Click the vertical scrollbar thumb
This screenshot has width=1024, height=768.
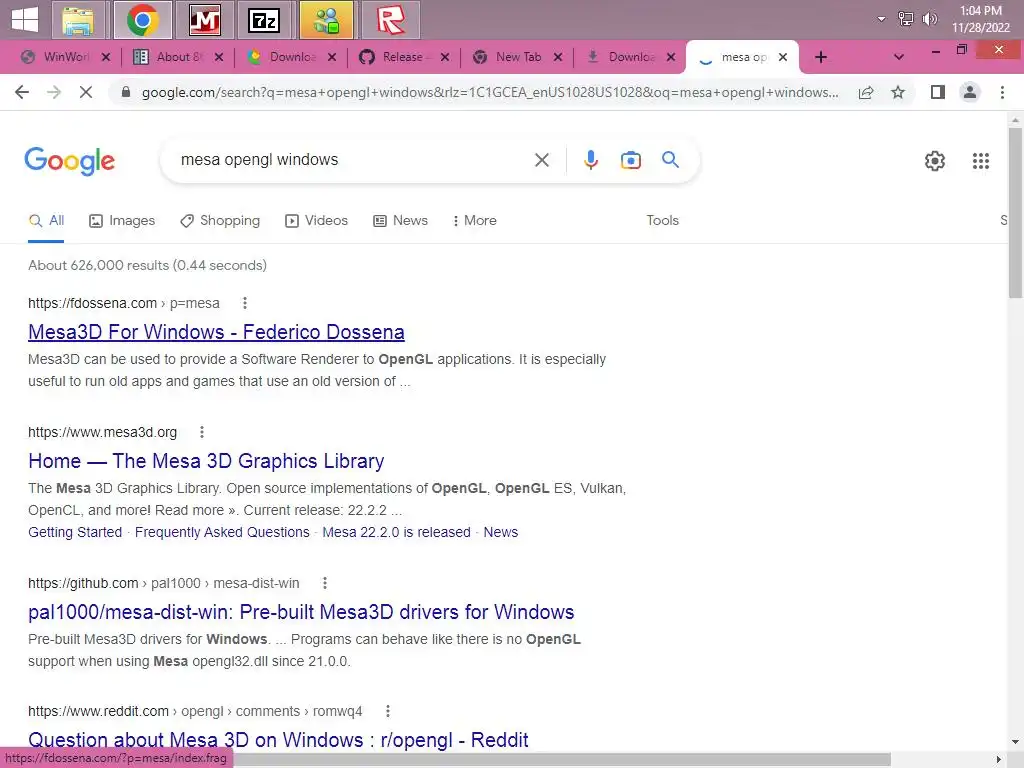[1015, 212]
